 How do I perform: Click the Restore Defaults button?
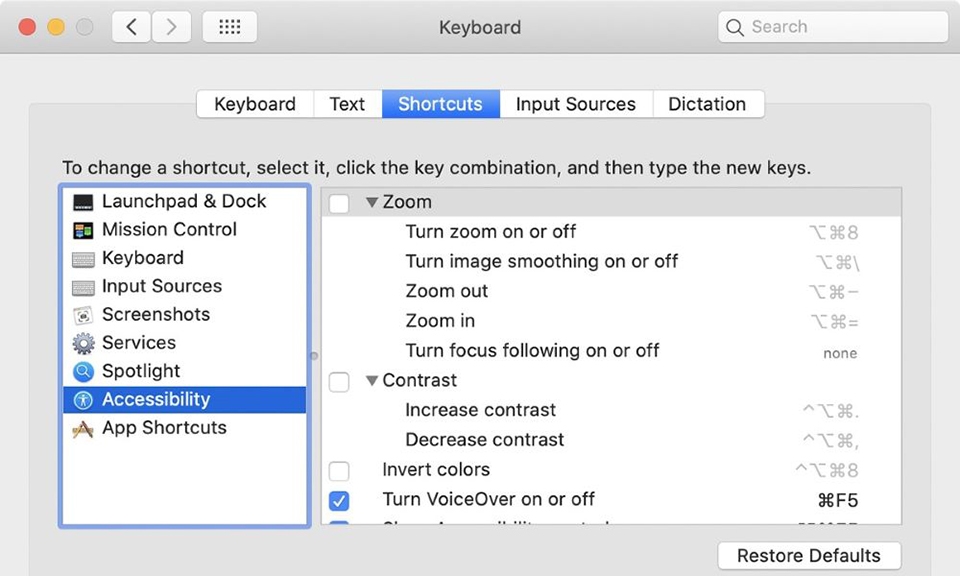(809, 556)
